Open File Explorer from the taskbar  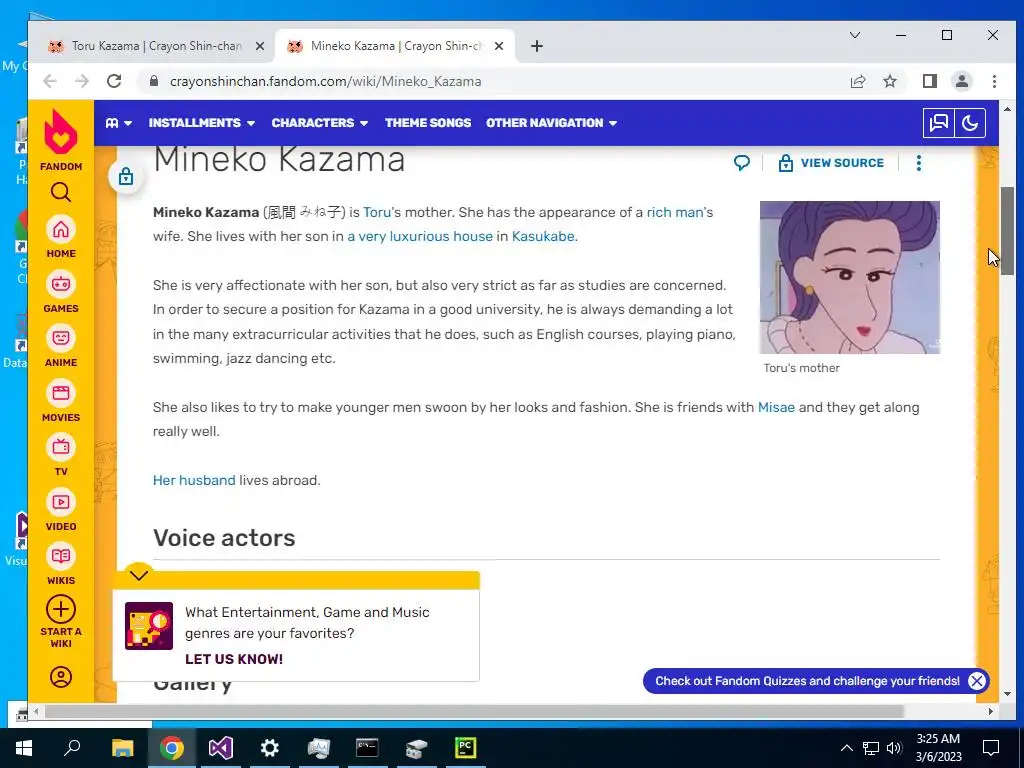pos(122,748)
